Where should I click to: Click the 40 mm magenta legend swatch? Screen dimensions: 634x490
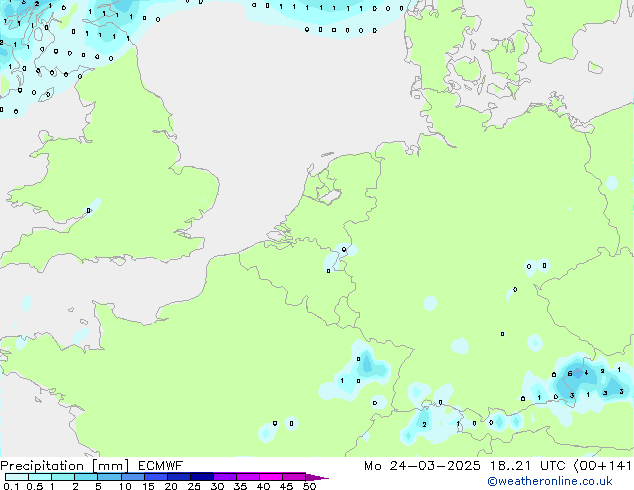click(271, 477)
